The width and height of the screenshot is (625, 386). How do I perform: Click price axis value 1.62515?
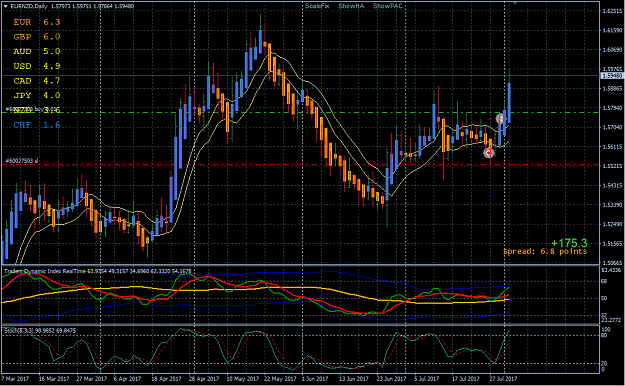pos(612,11)
